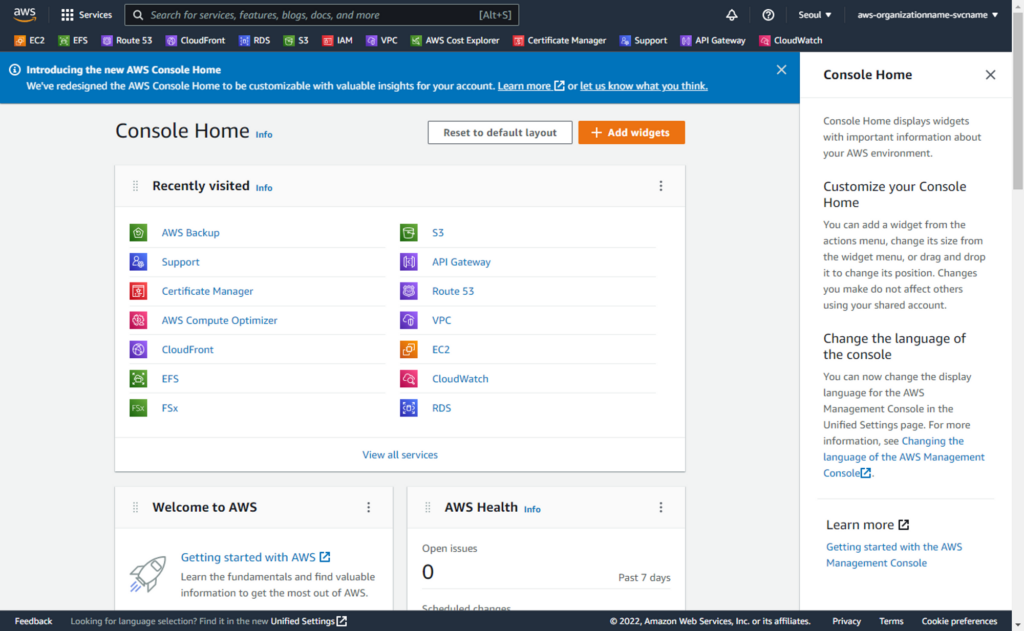Click View all services link
The height and width of the screenshot is (631, 1024).
click(x=400, y=455)
